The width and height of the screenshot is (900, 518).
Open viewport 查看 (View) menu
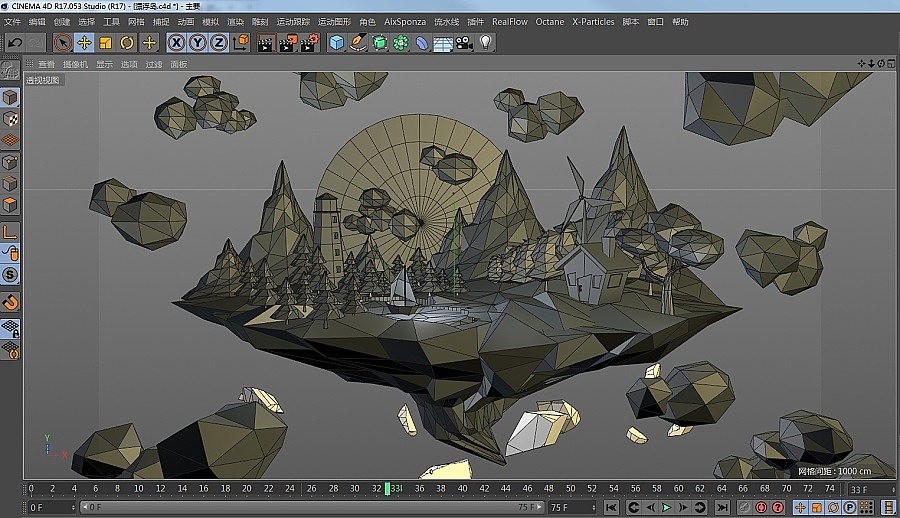(46, 64)
